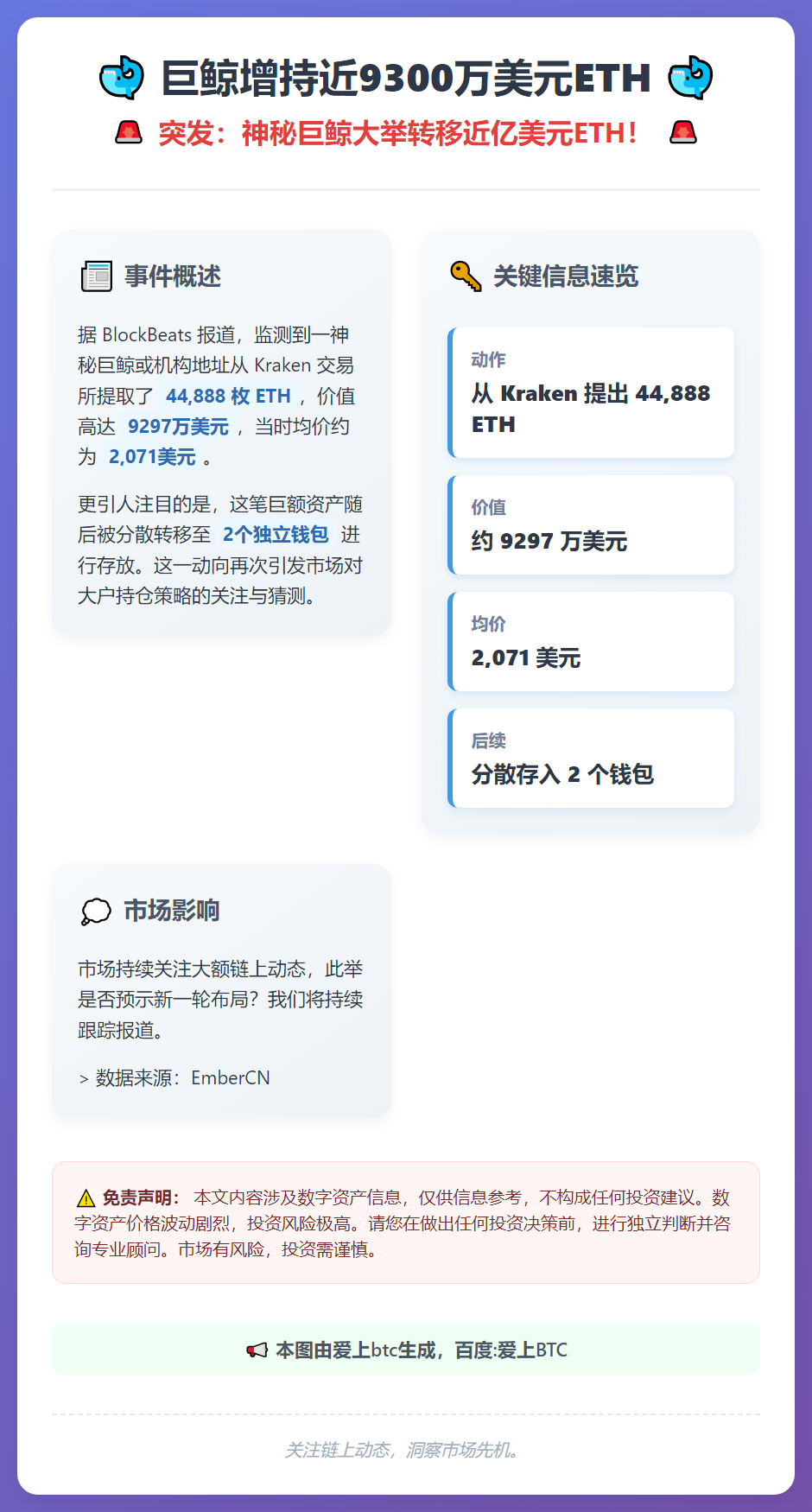Click the paragraph starting 市场持续关注大额链上动态
The height and width of the screenshot is (1512, 812).
(221, 999)
